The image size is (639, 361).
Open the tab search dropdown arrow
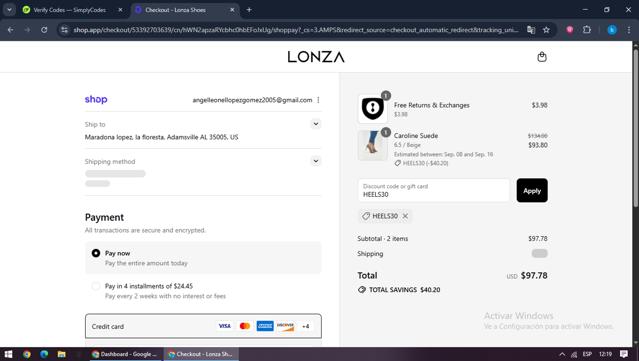coord(9,10)
